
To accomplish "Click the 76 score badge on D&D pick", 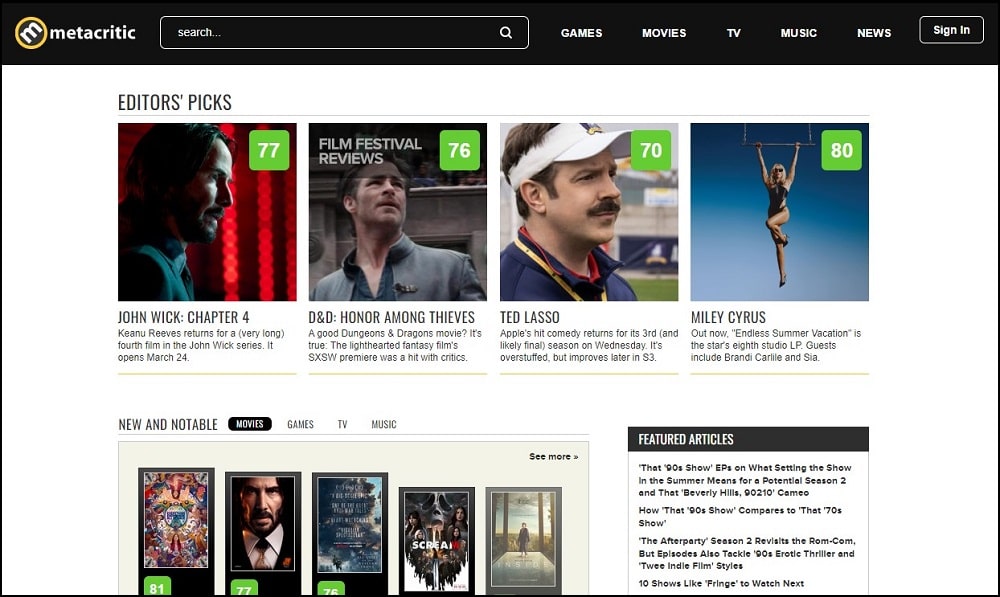I will pos(459,150).
